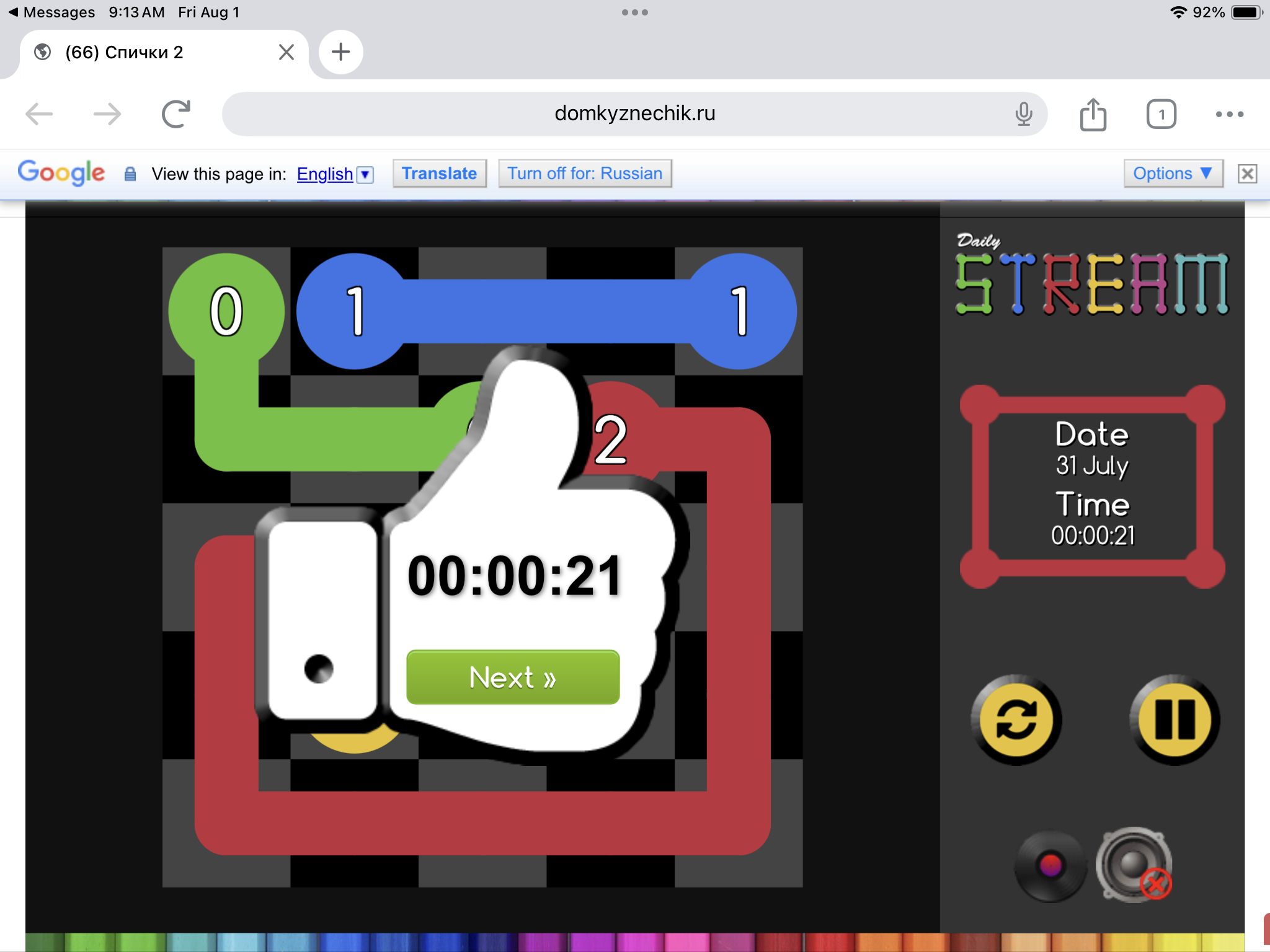Click the Google logo in translate bar
Screen dimensions: 1270x952
(61, 173)
